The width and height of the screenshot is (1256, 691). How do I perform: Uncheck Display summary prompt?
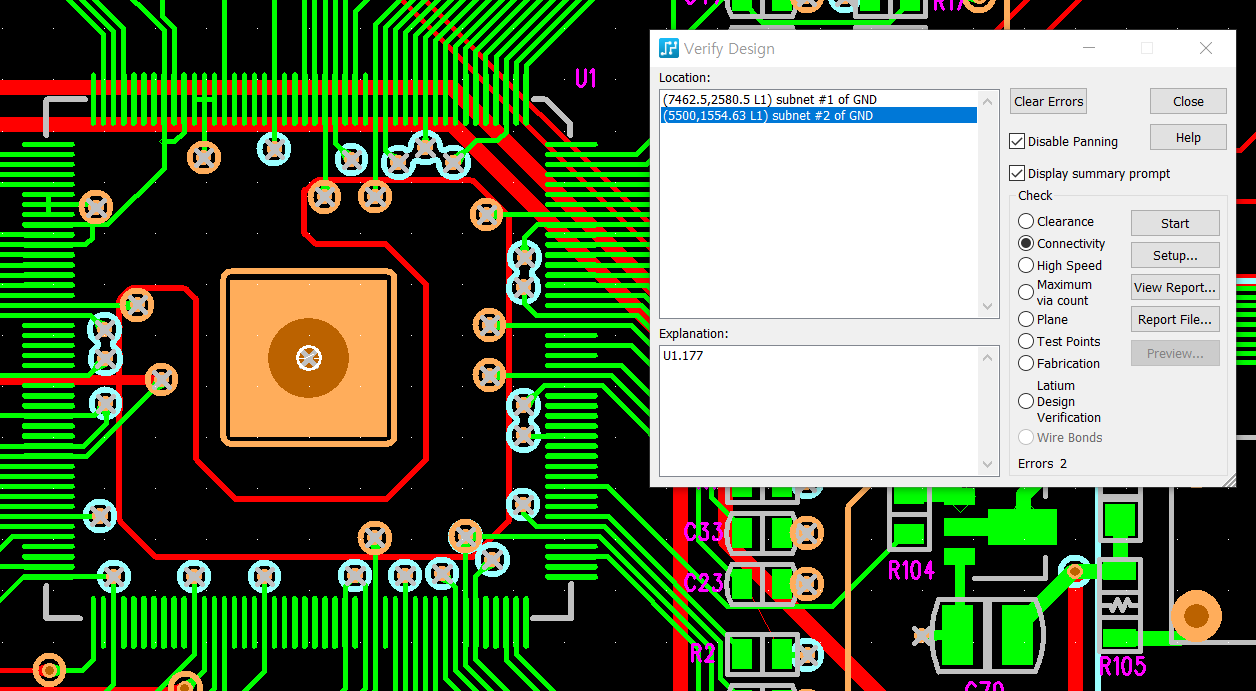1018,174
